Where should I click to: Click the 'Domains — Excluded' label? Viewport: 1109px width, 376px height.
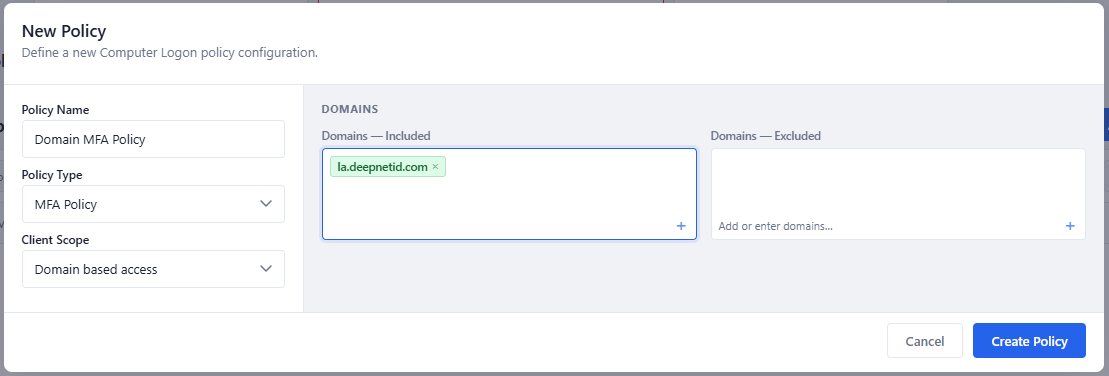coord(766,136)
